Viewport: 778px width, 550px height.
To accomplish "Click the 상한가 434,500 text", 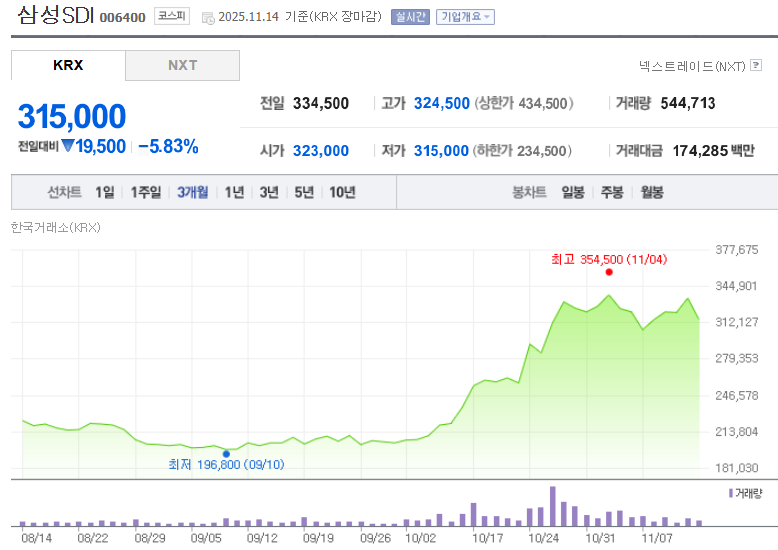I will pos(524,103).
